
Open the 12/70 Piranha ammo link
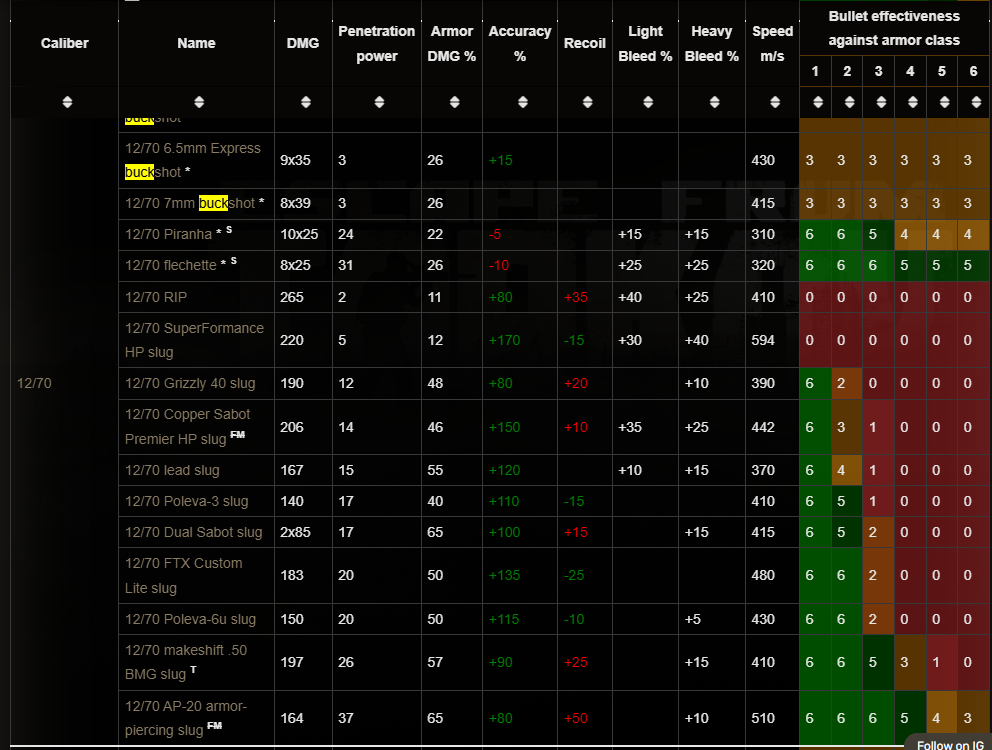click(168, 235)
